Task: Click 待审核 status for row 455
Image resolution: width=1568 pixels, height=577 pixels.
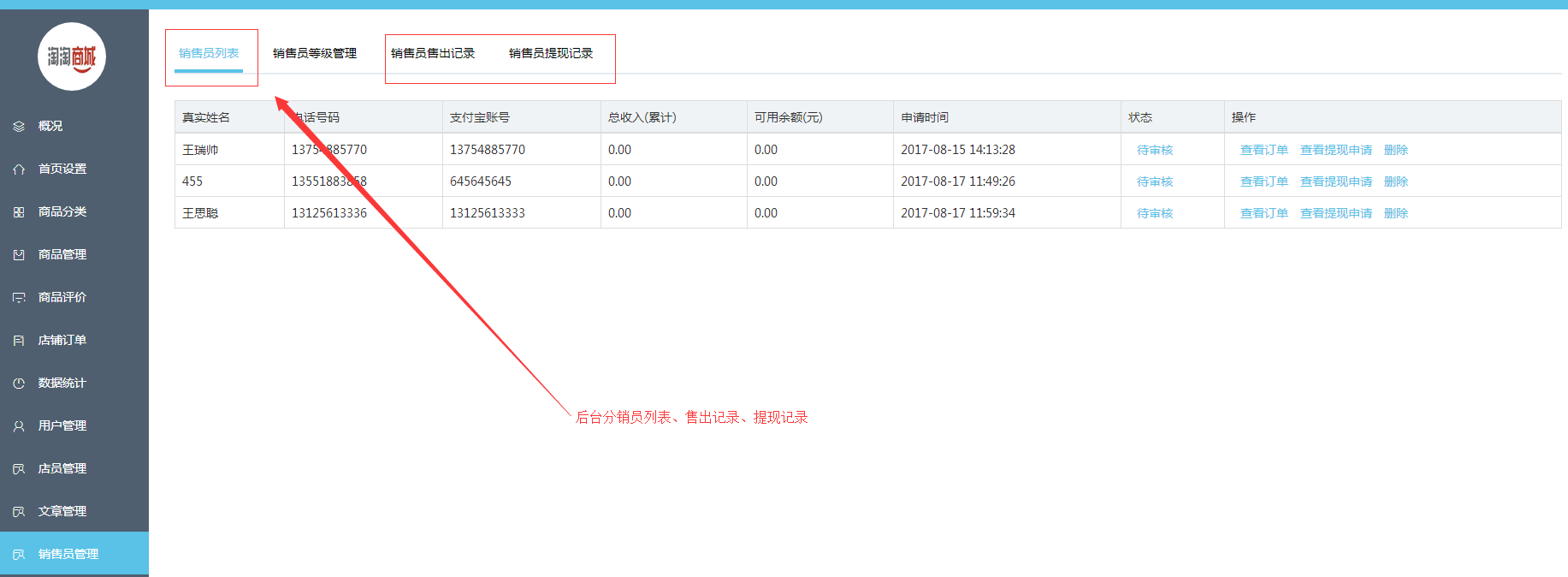Action: [1155, 181]
